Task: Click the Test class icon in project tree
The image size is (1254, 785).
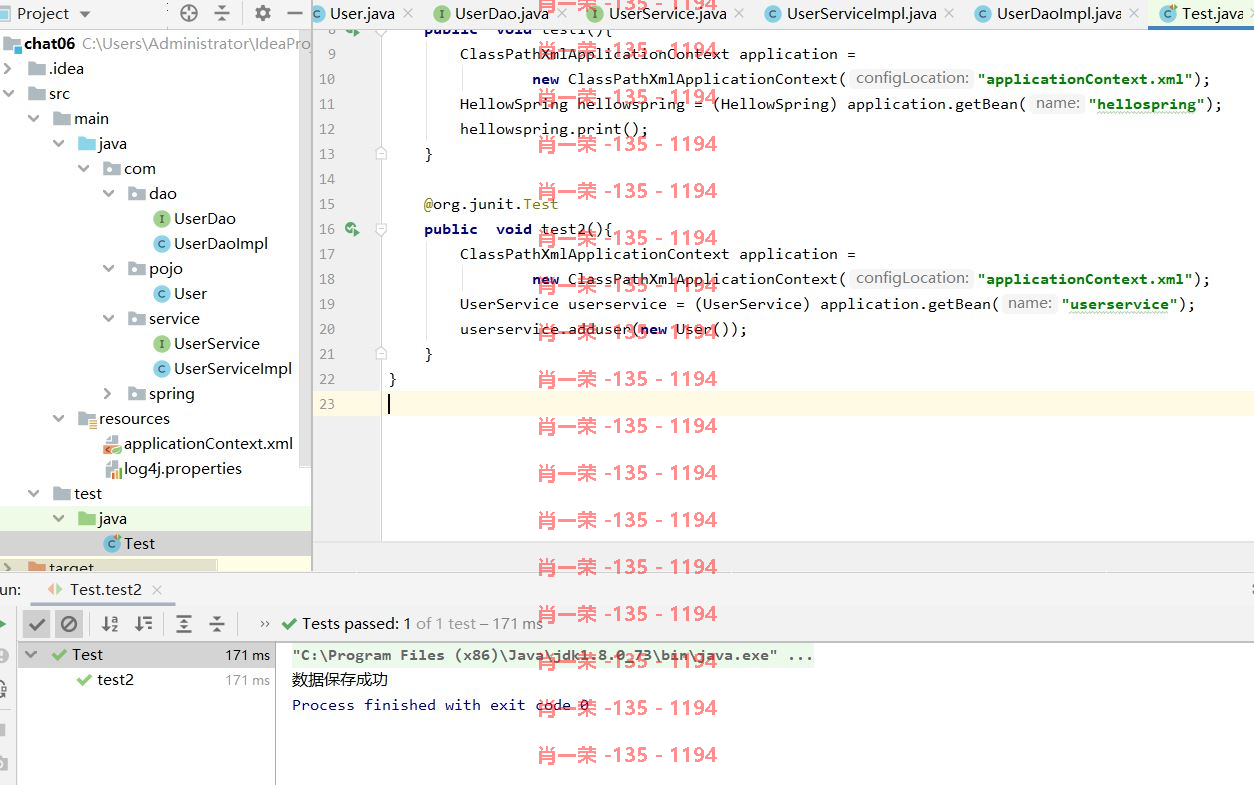Action: pos(112,544)
